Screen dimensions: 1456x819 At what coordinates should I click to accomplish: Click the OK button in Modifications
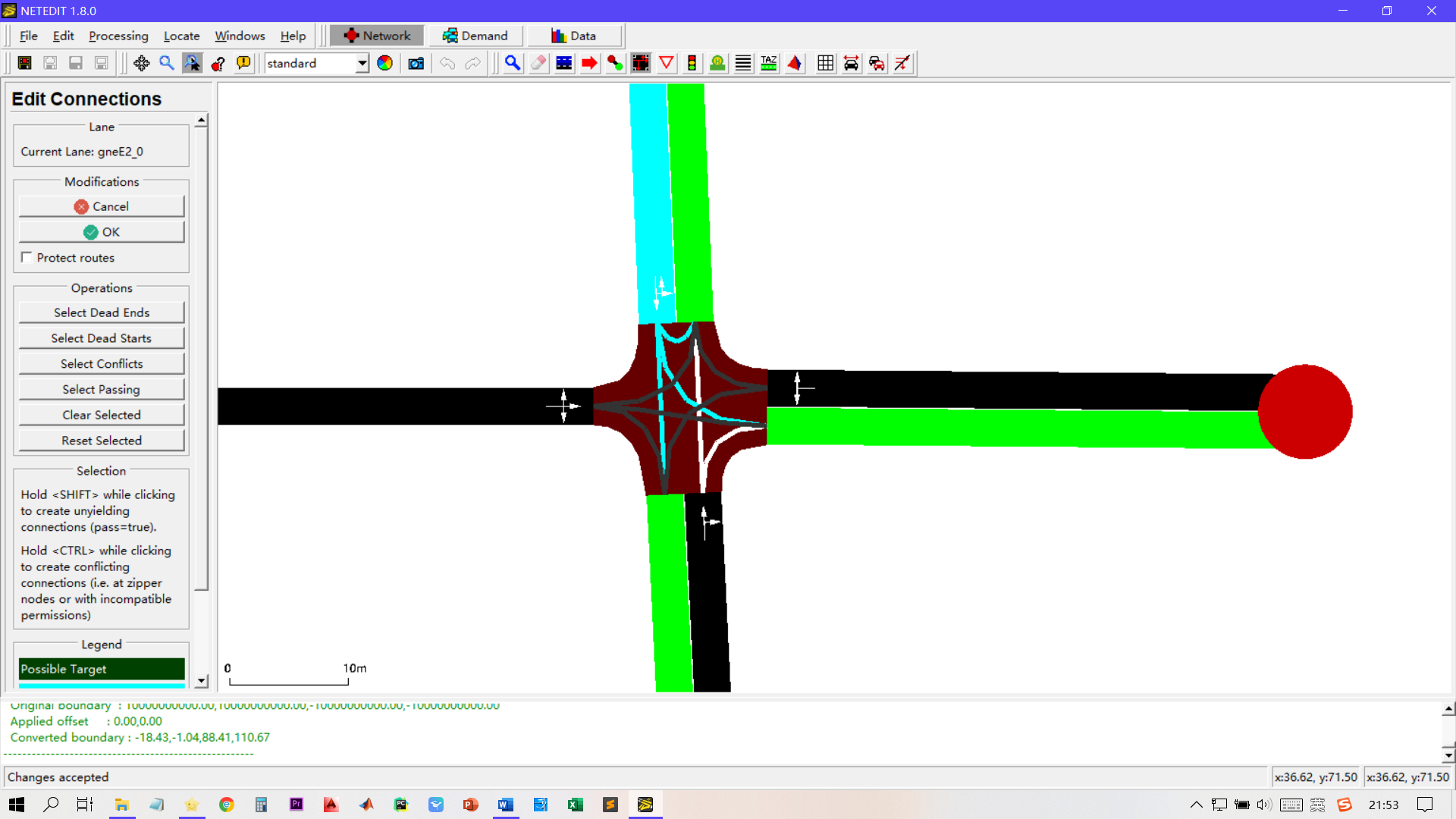pos(102,232)
